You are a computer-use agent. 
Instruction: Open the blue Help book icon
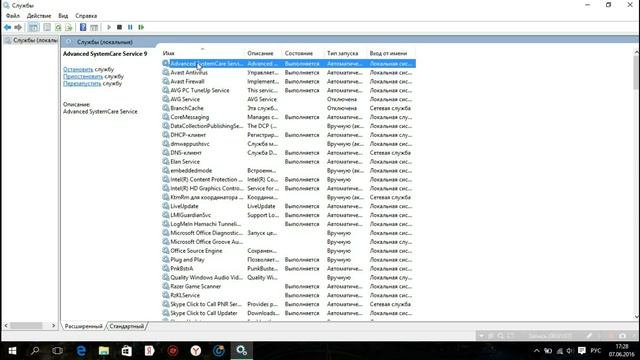point(83,27)
